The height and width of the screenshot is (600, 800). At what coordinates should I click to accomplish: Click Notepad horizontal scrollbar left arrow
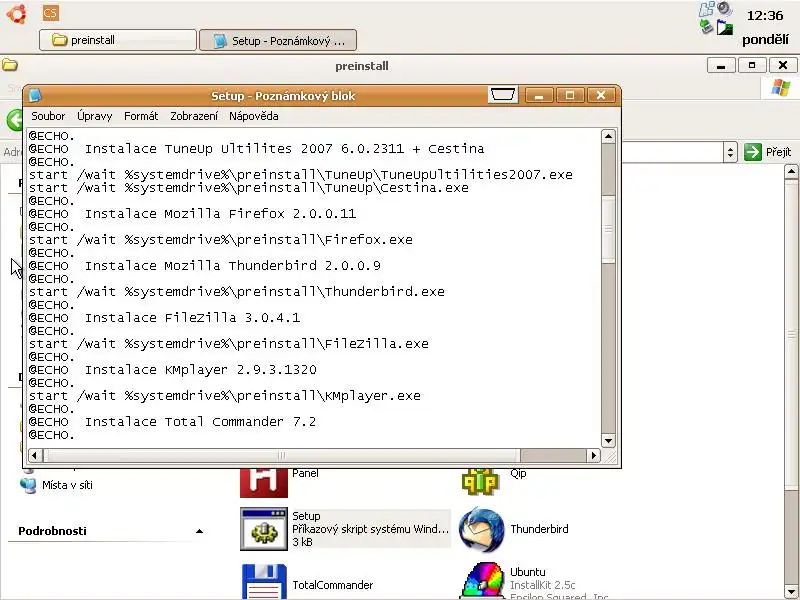(x=35, y=455)
